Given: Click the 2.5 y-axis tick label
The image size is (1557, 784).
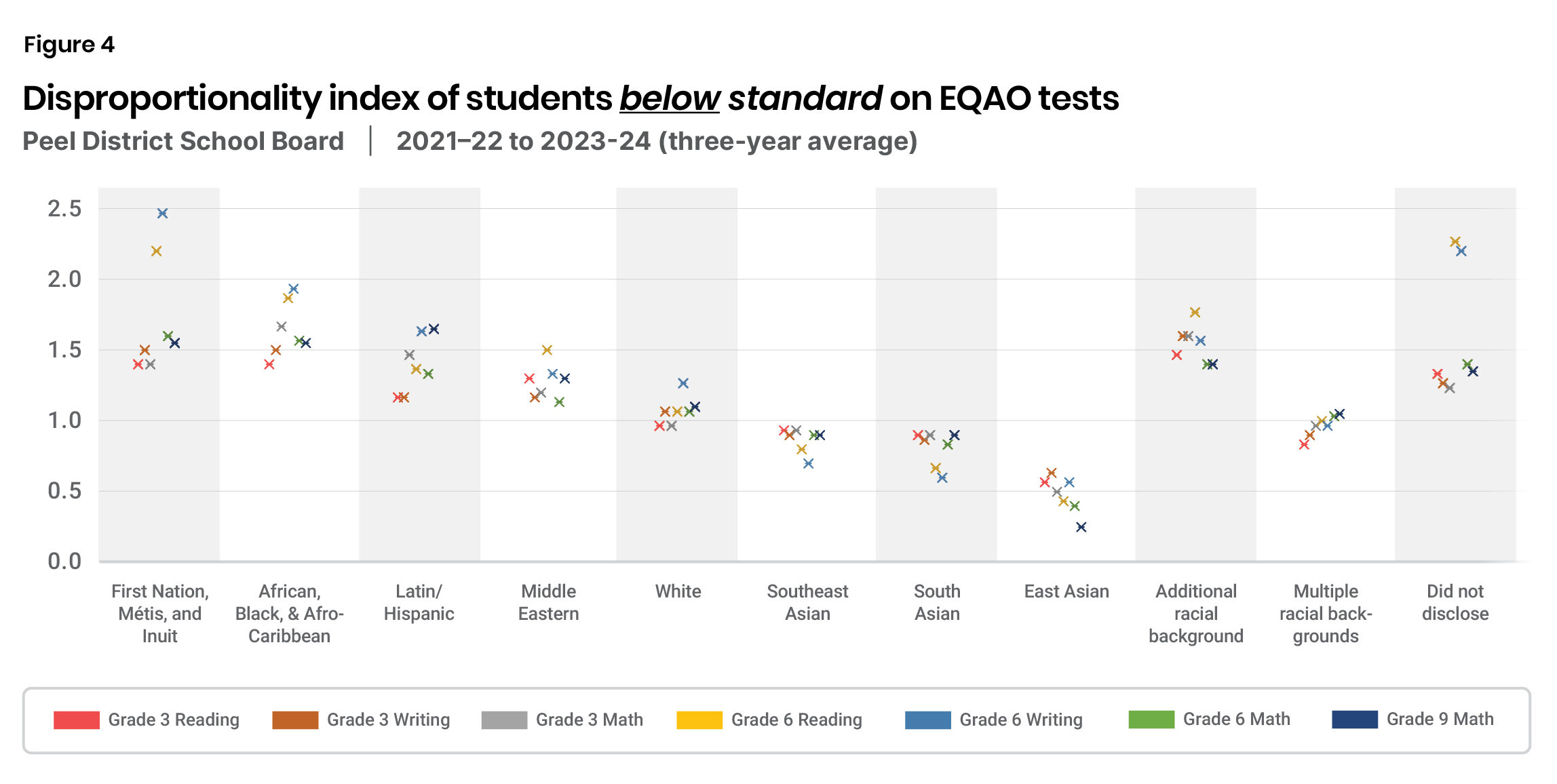Looking at the screenshot, I should tap(64, 209).
